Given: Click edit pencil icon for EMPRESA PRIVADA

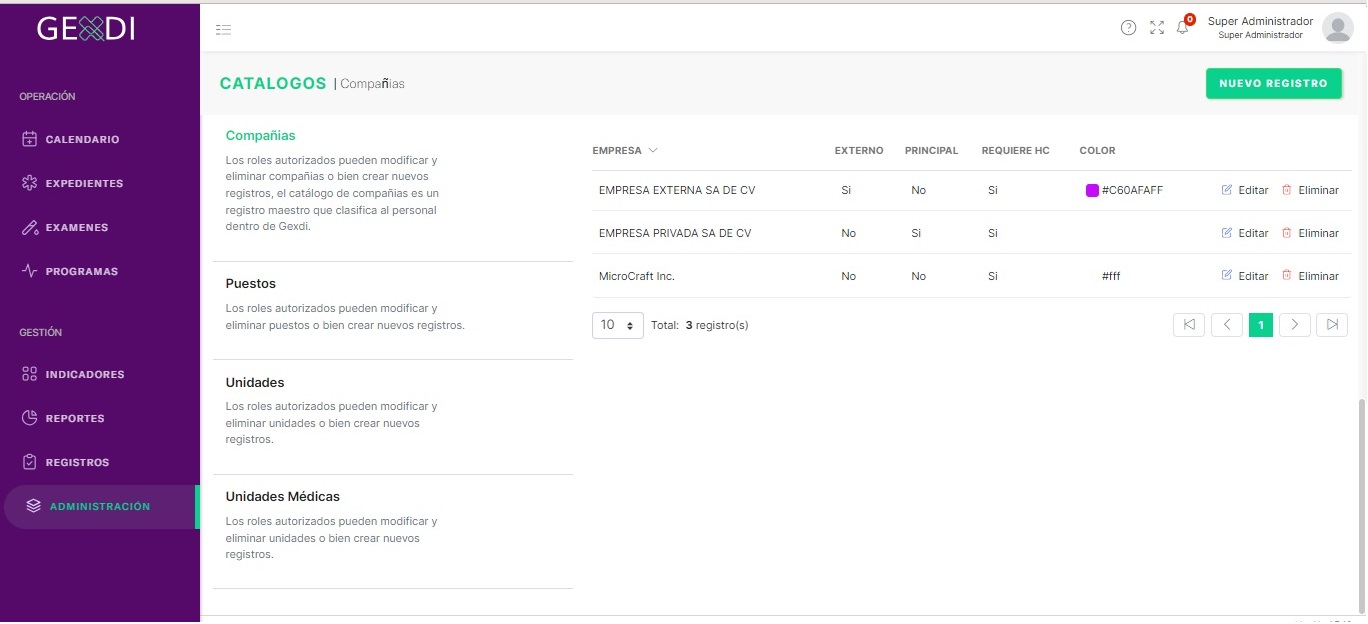Looking at the screenshot, I should click(x=1227, y=233).
